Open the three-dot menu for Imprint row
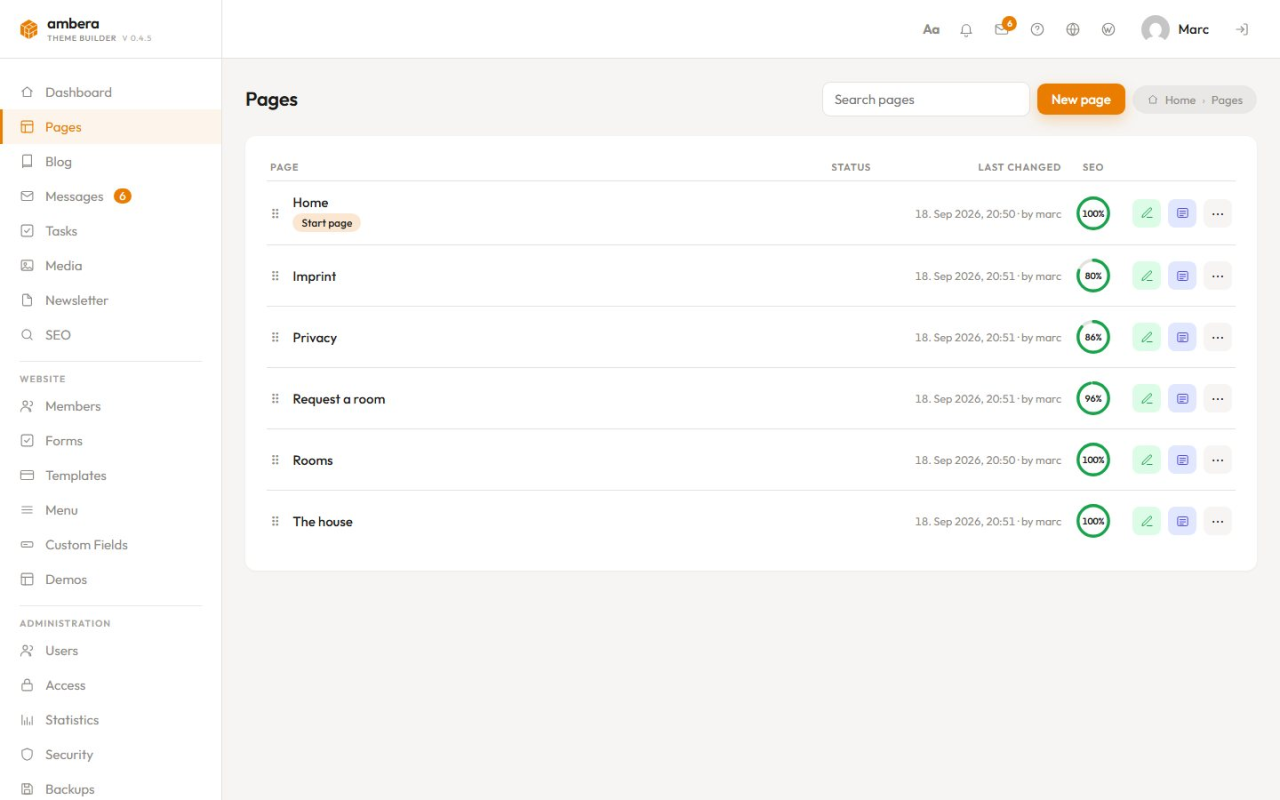Image resolution: width=1280 pixels, height=800 pixels. (1217, 276)
